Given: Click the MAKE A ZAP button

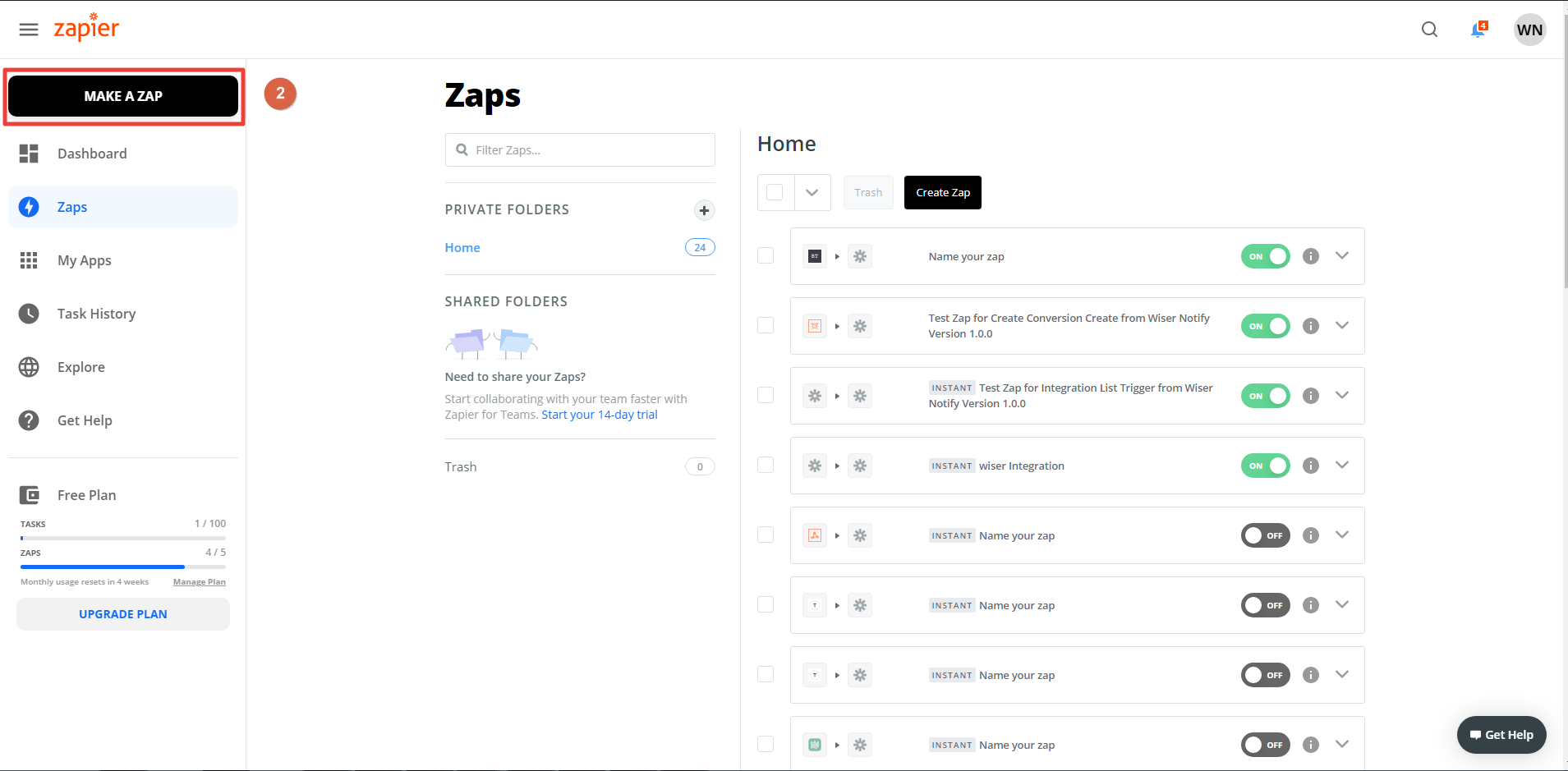Looking at the screenshot, I should point(123,96).
